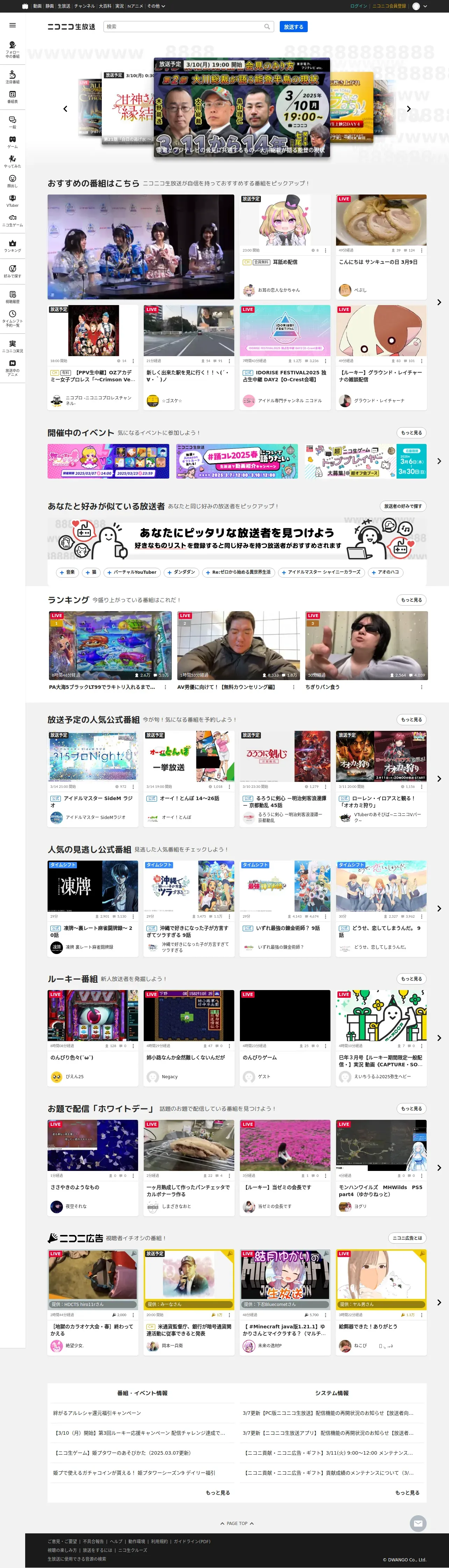Open 大百科 in the top navigation

tap(105, 6)
